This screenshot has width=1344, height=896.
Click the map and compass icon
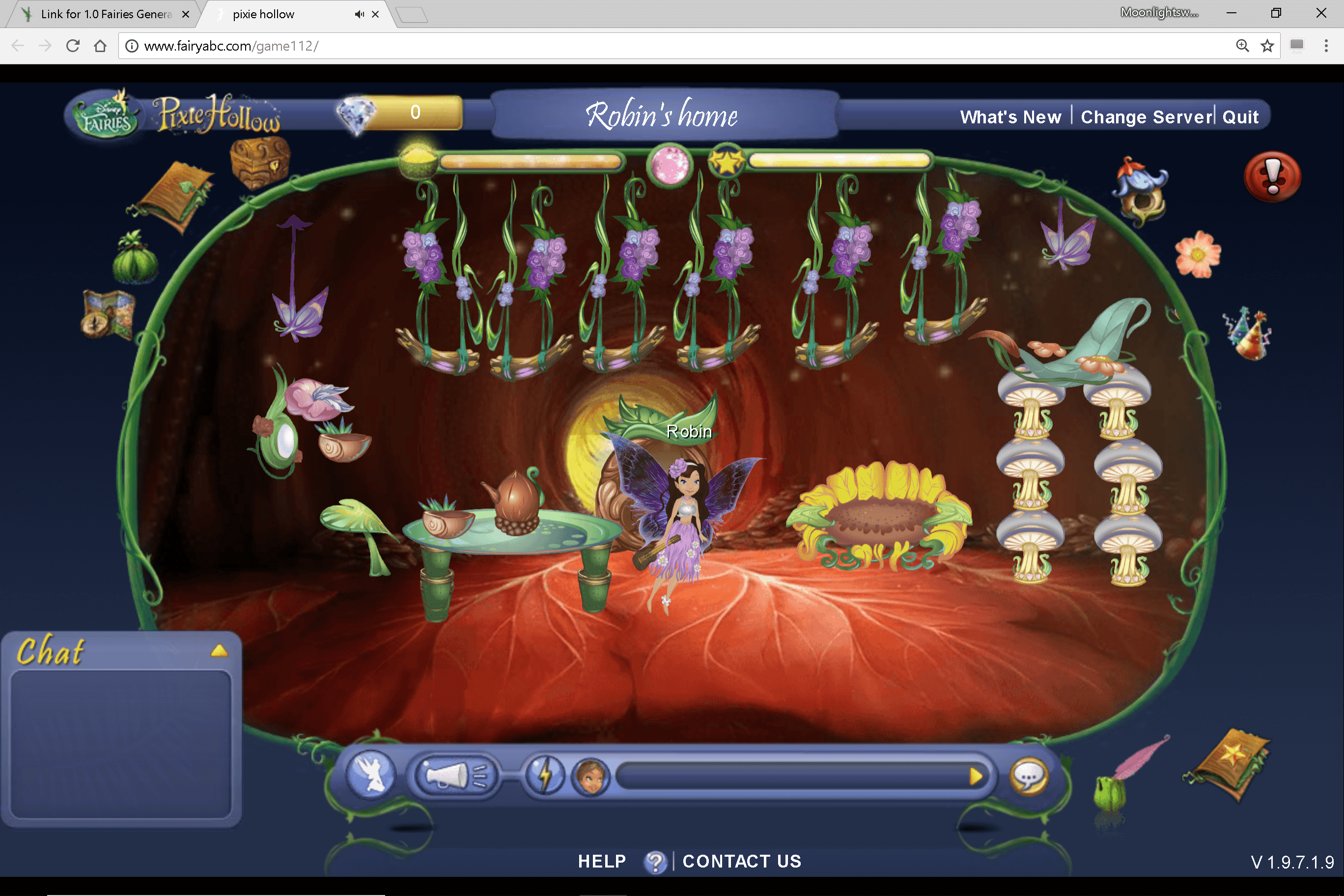108,314
